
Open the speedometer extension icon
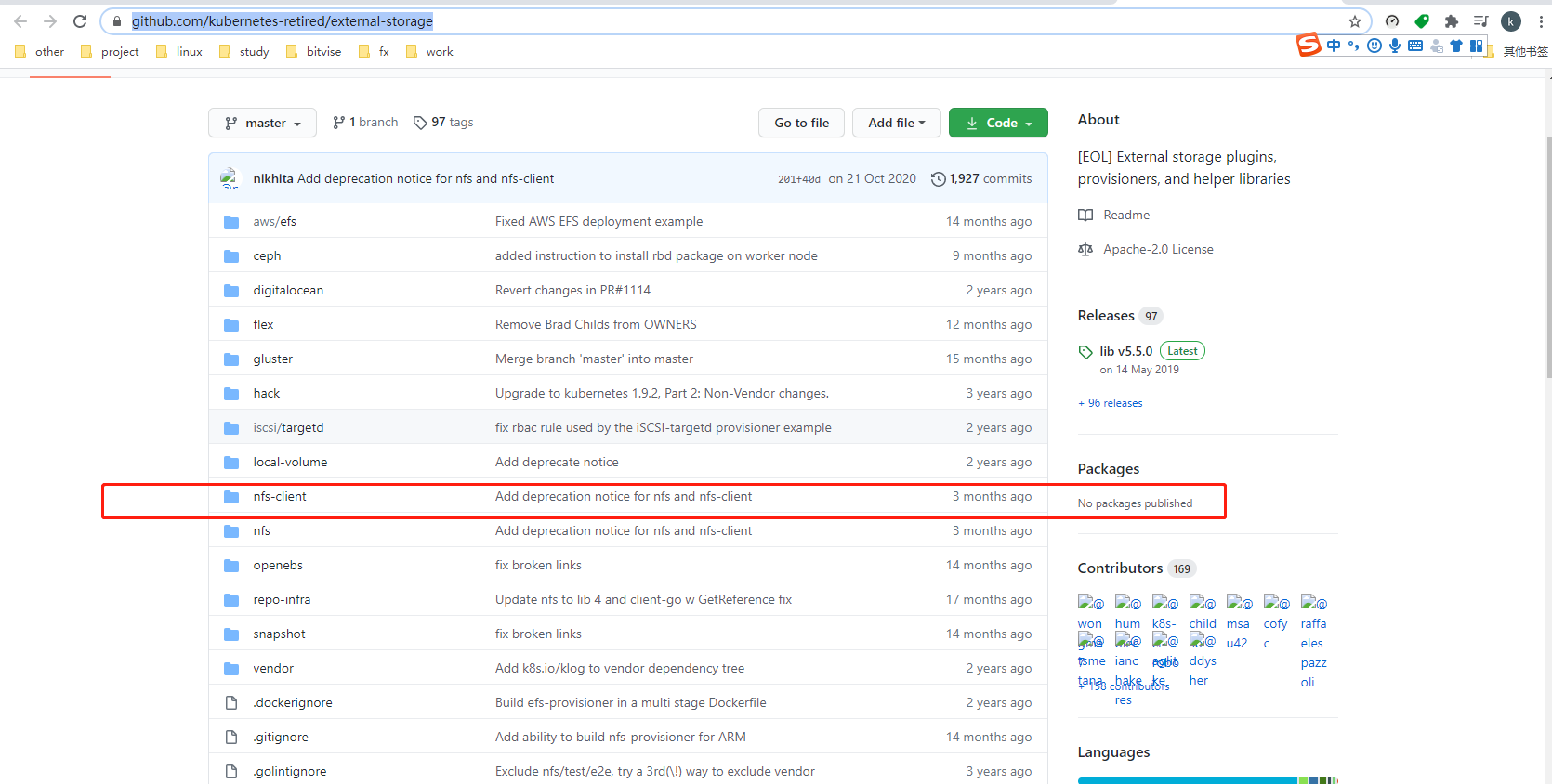(1392, 21)
